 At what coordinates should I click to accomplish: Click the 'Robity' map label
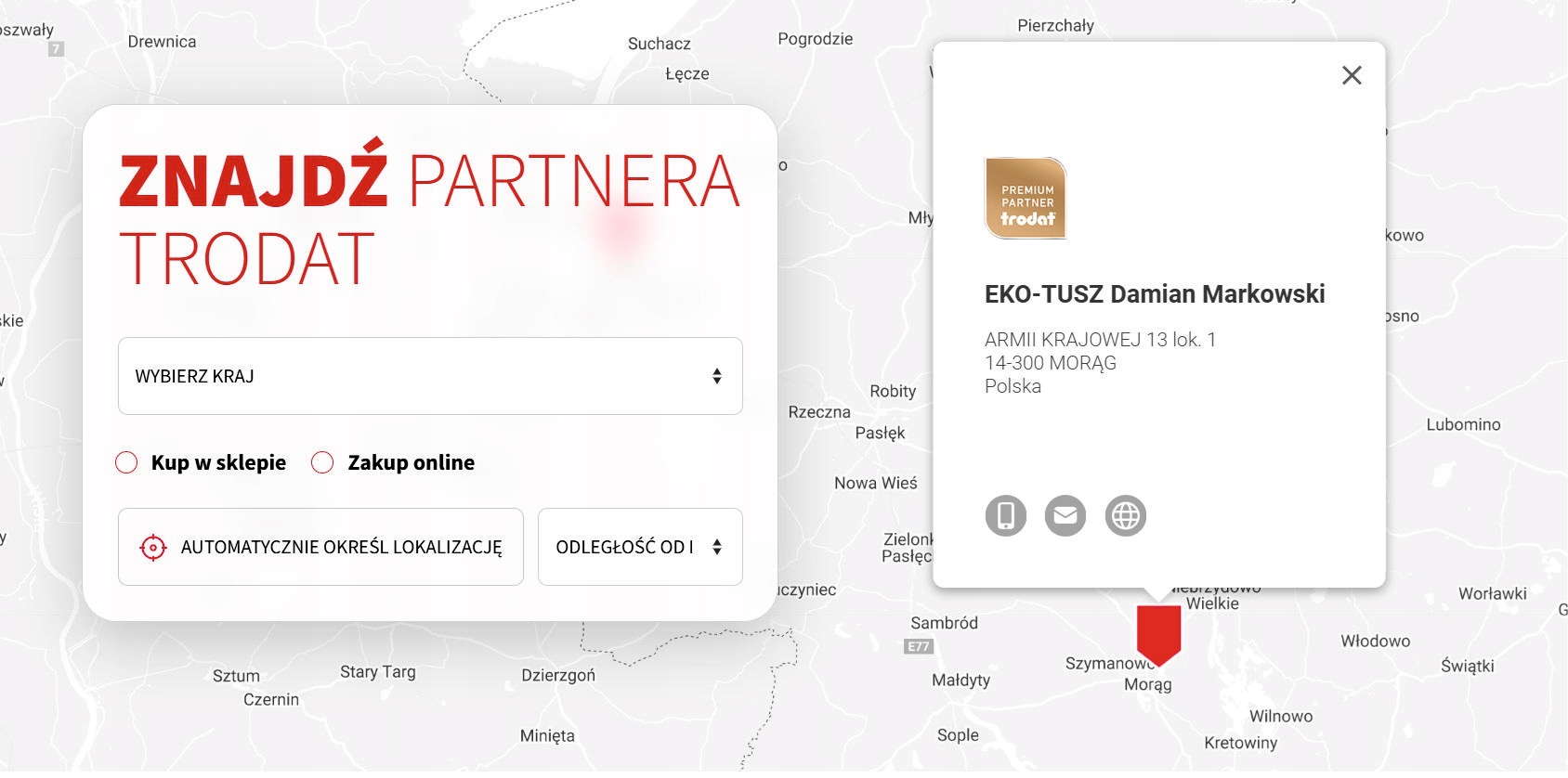coord(893,391)
